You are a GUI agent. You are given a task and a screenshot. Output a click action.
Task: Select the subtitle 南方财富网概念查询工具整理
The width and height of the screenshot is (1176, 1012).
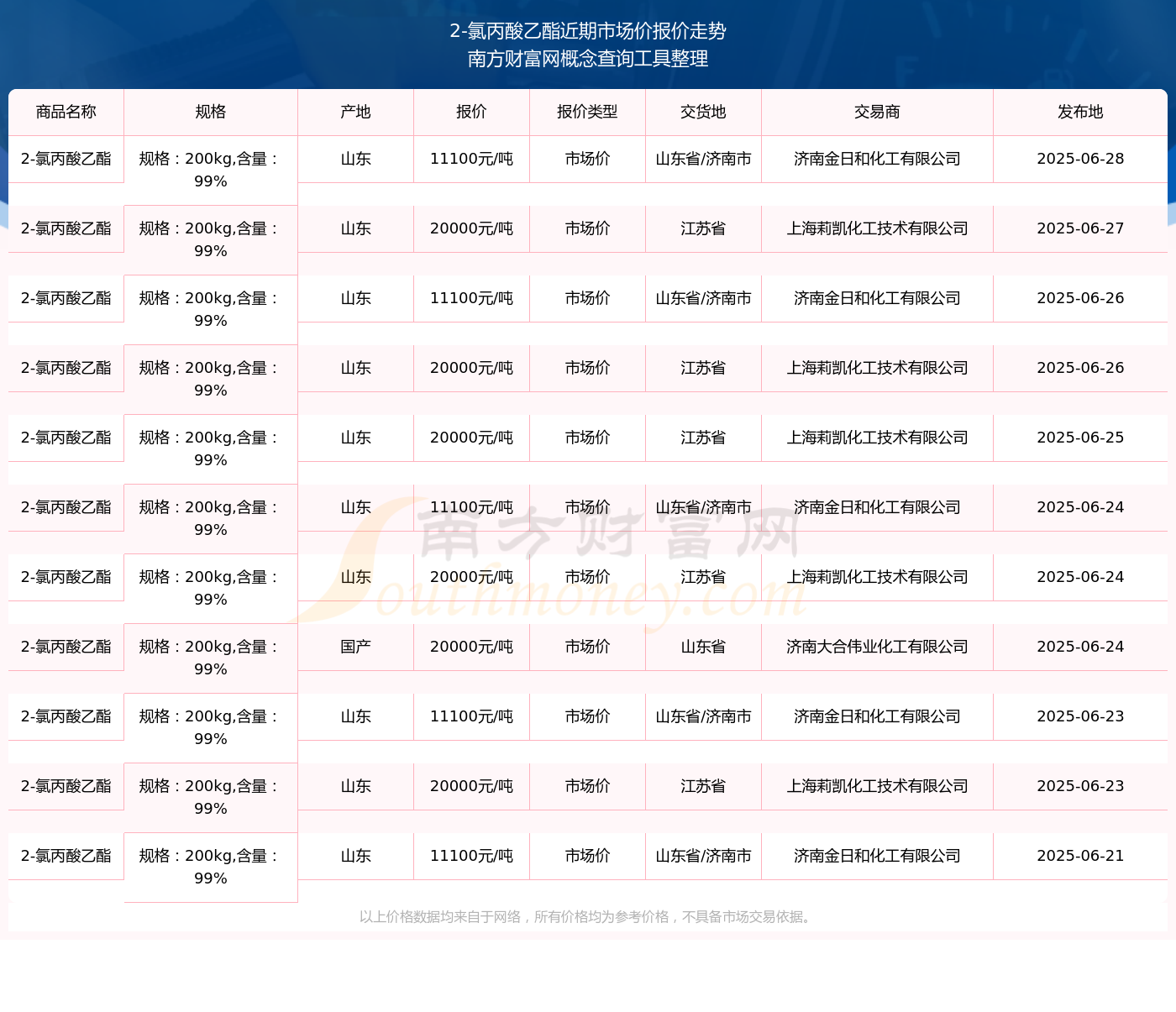pos(588,59)
